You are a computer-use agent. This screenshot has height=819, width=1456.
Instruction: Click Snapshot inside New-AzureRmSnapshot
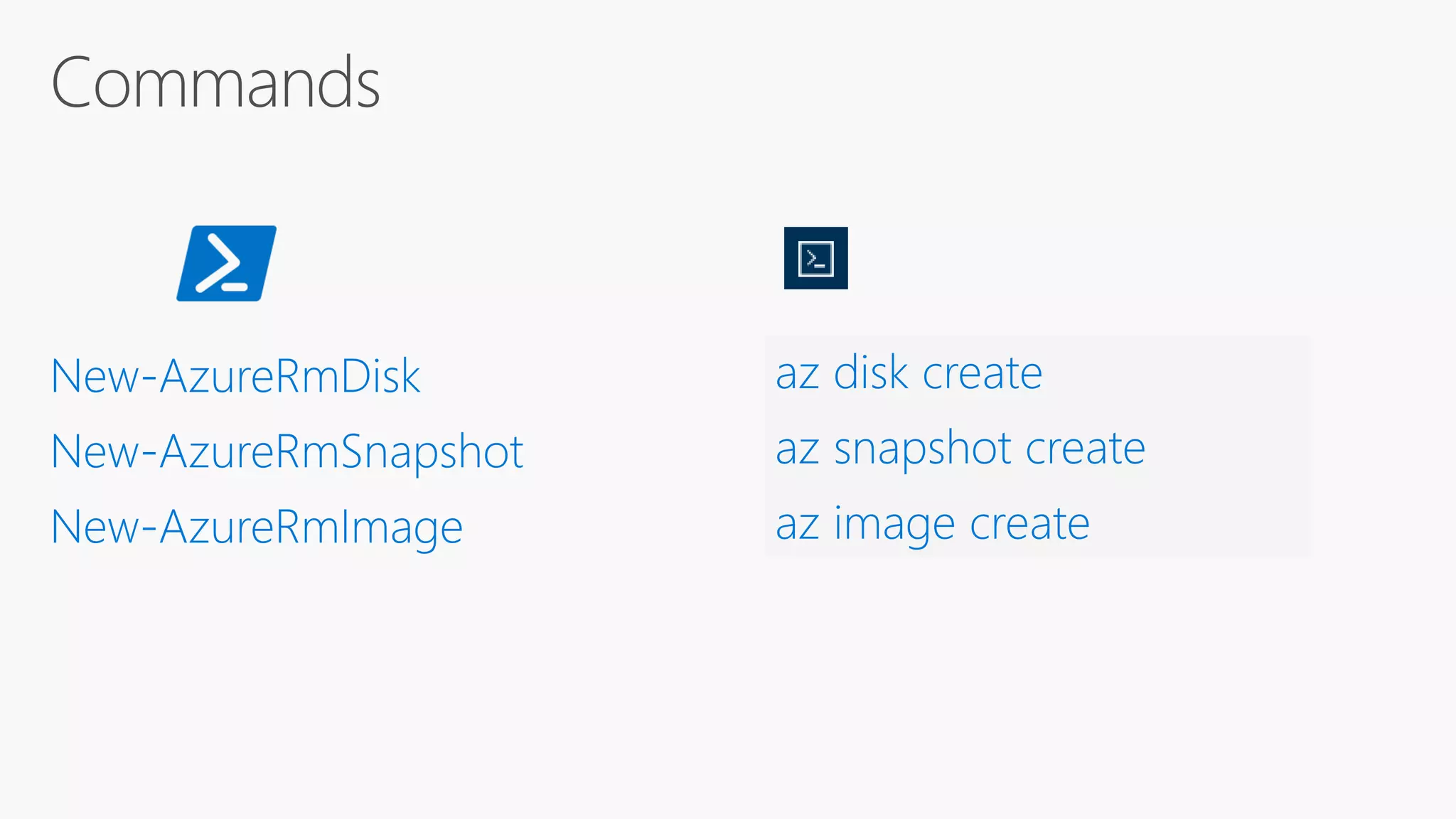432,452
